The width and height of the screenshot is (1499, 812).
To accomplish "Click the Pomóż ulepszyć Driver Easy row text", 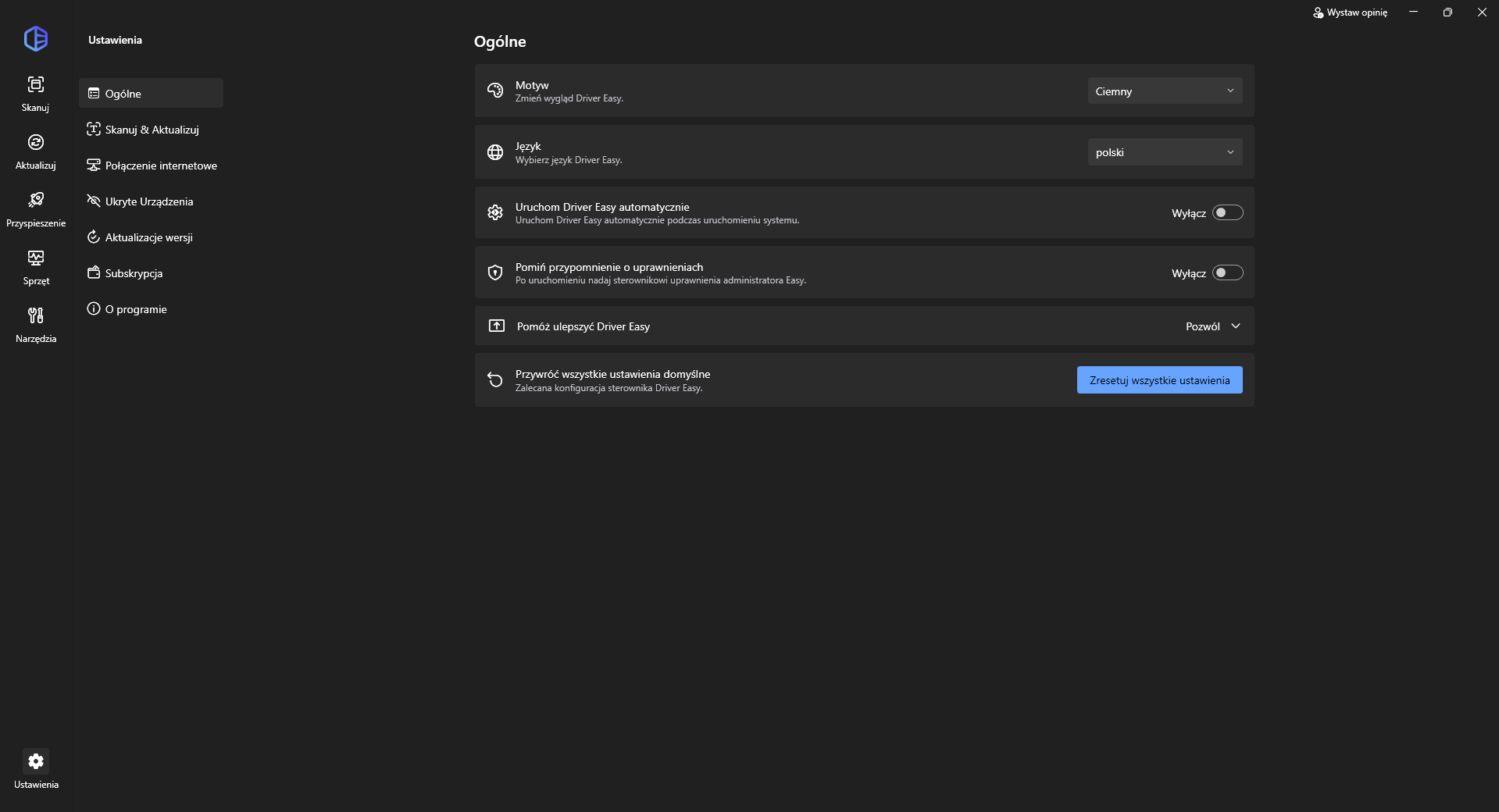I will (x=584, y=326).
